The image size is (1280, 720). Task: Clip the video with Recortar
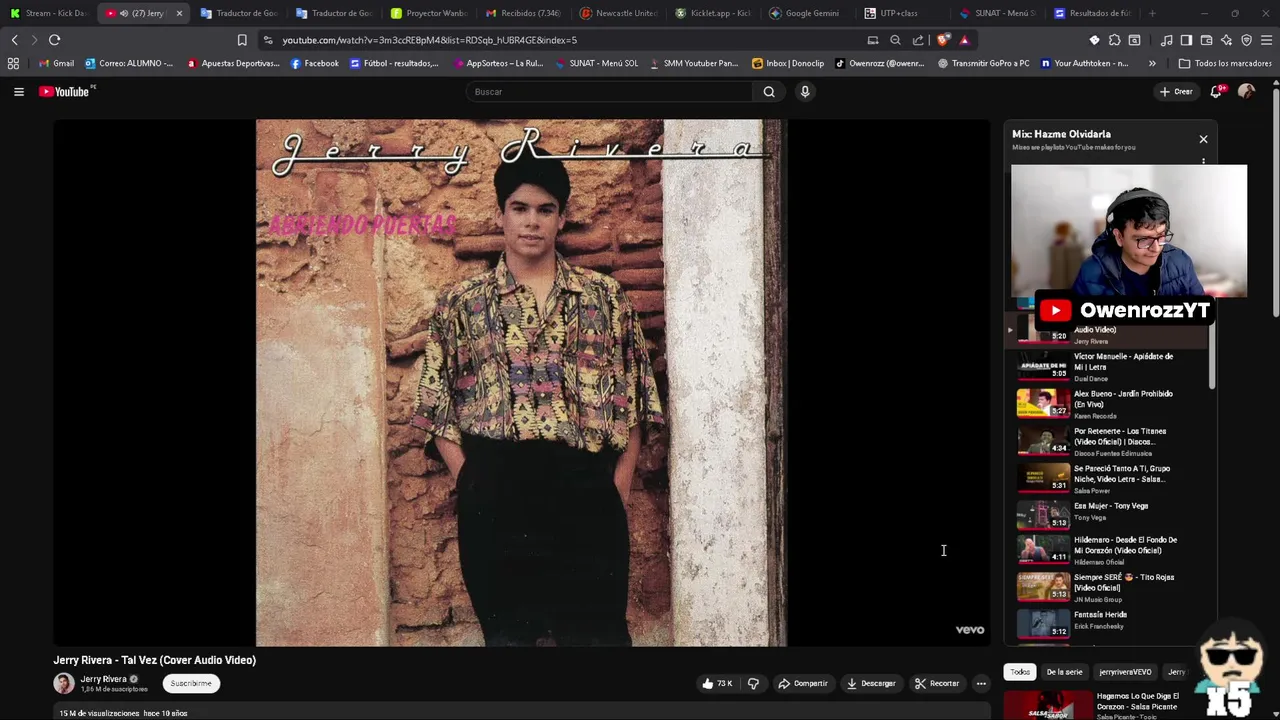937,684
